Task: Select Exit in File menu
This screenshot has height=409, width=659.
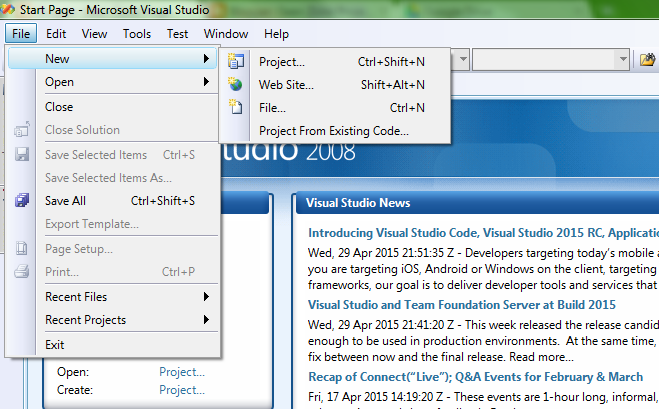Action: 112,345
